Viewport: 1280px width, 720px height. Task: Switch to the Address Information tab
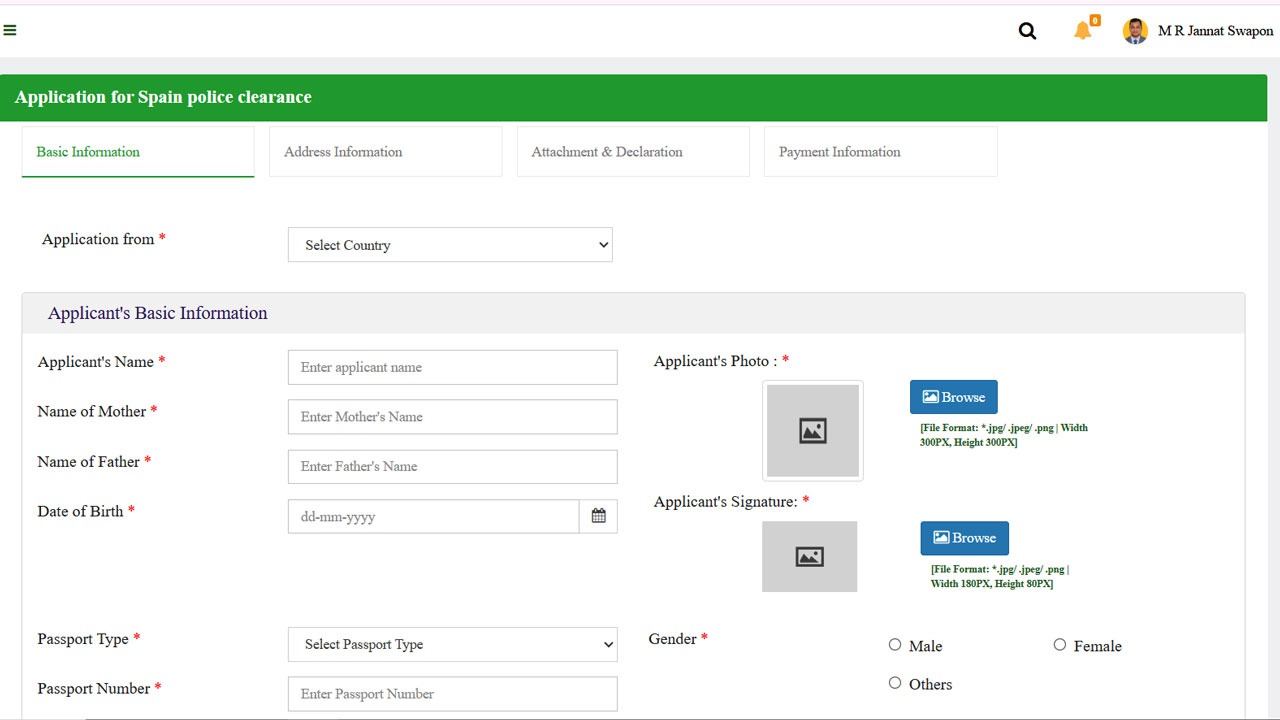(385, 152)
